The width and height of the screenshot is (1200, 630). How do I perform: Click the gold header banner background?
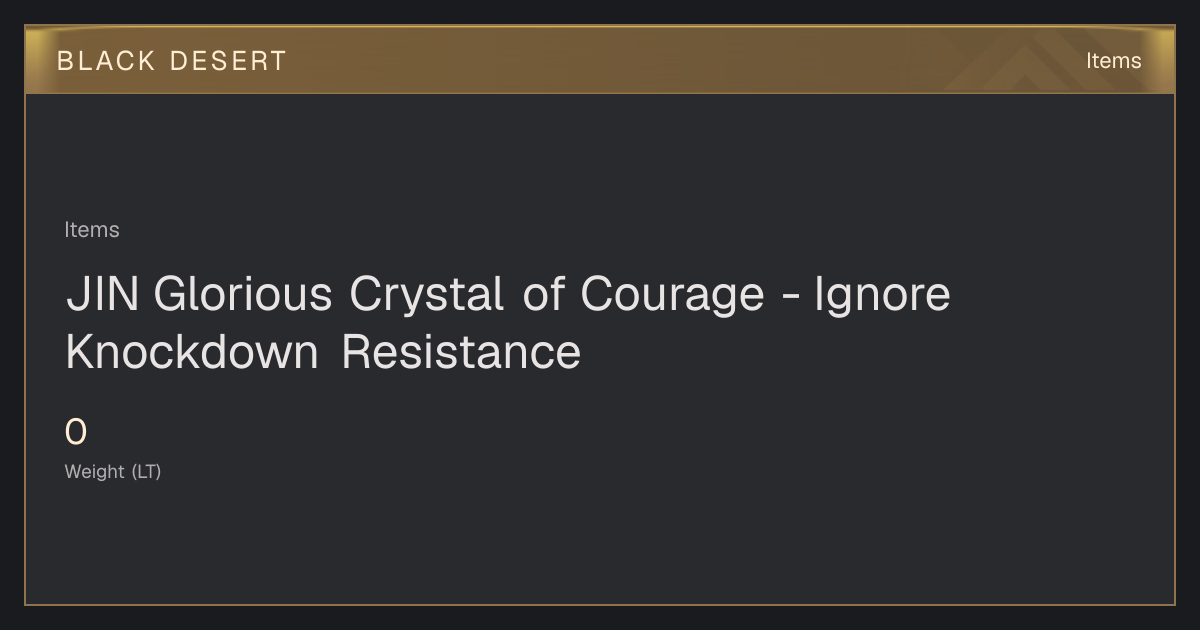click(600, 61)
